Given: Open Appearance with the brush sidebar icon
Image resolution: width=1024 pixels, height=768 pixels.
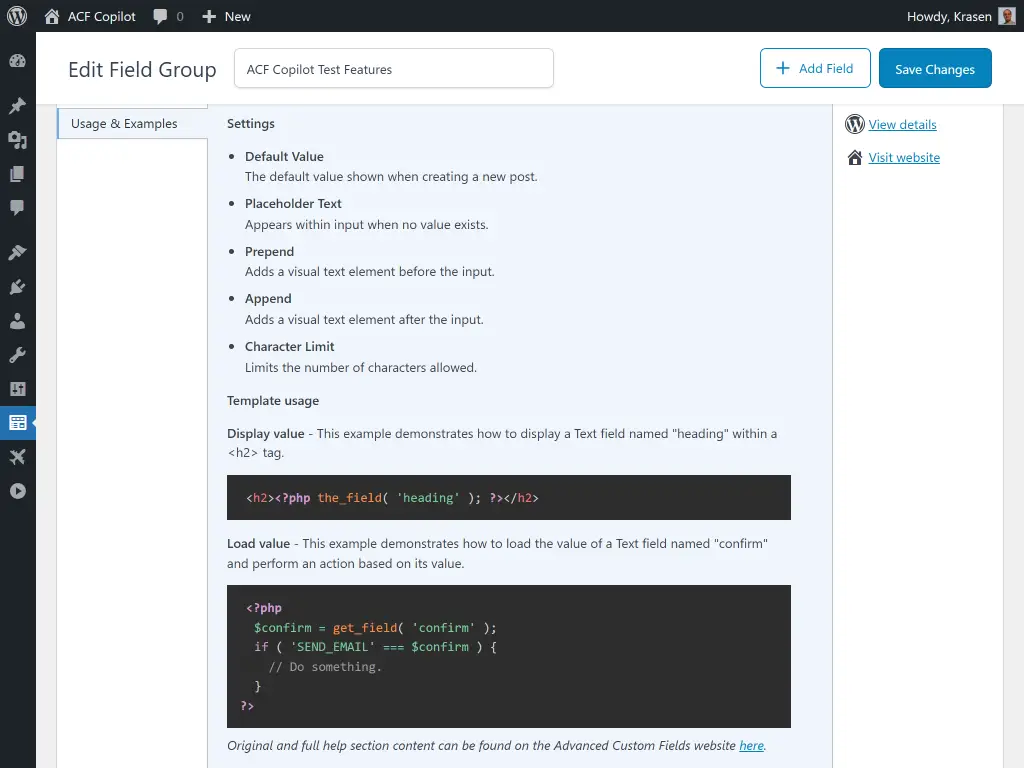Looking at the screenshot, I should pyautogui.click(x=18, y=251).
